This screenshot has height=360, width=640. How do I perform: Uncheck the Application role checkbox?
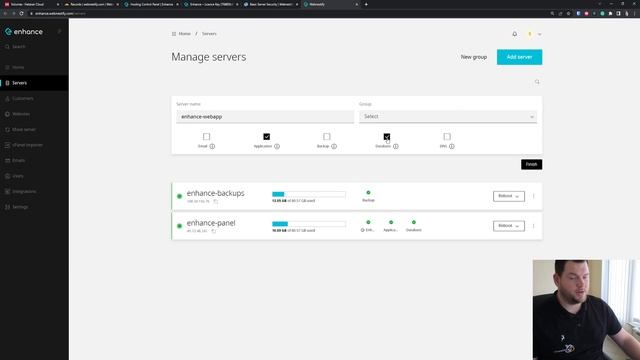click(267, 137)
